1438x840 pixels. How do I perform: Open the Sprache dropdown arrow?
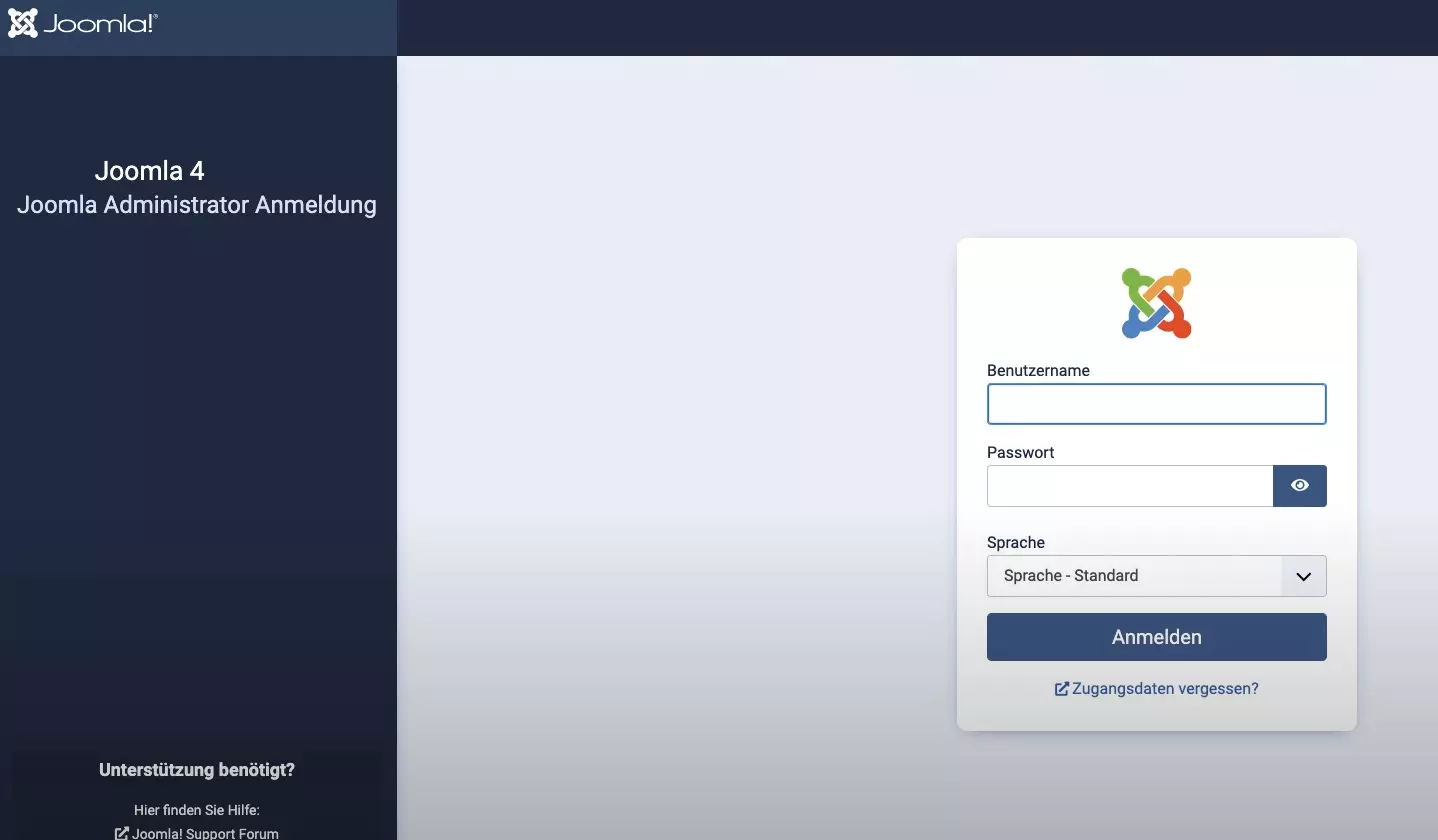tap(1303, 576)
